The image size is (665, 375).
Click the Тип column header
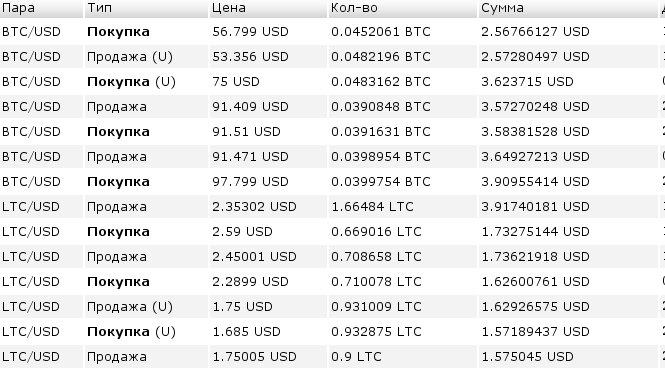pos(146,8)
